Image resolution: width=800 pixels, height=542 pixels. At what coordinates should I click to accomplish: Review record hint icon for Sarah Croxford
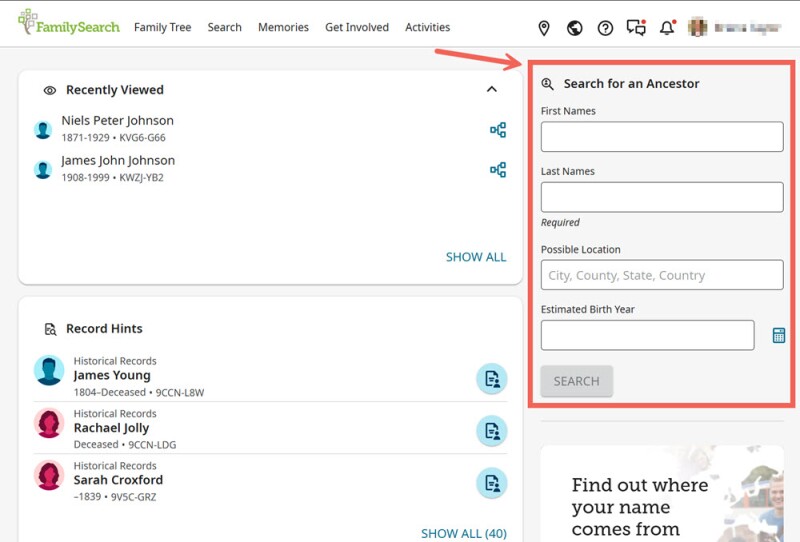pyautogui.click(x=492, y=483)
